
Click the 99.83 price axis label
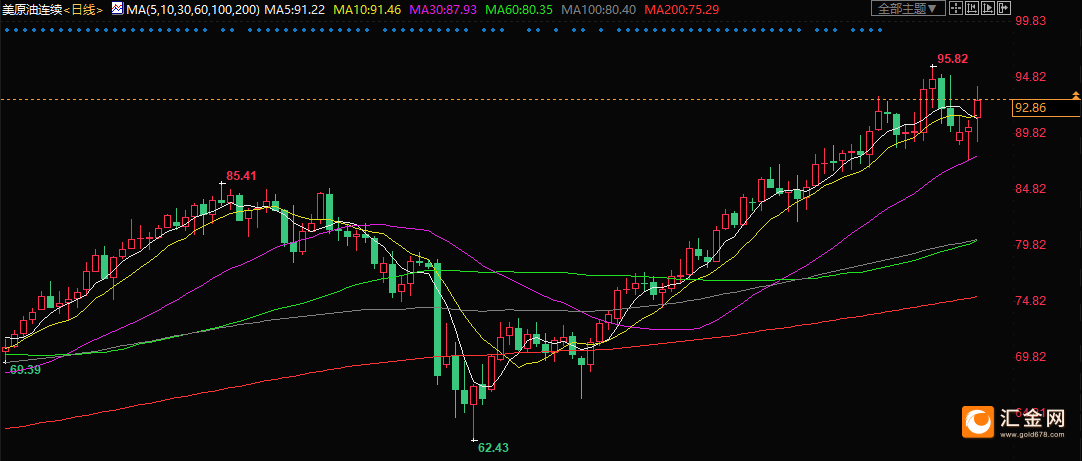(x=1031, y=21)
